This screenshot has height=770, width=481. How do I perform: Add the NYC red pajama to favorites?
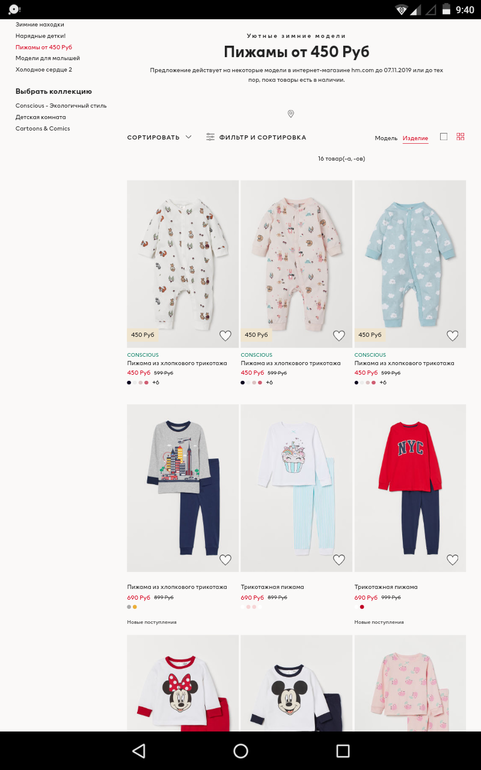(452, 559)
